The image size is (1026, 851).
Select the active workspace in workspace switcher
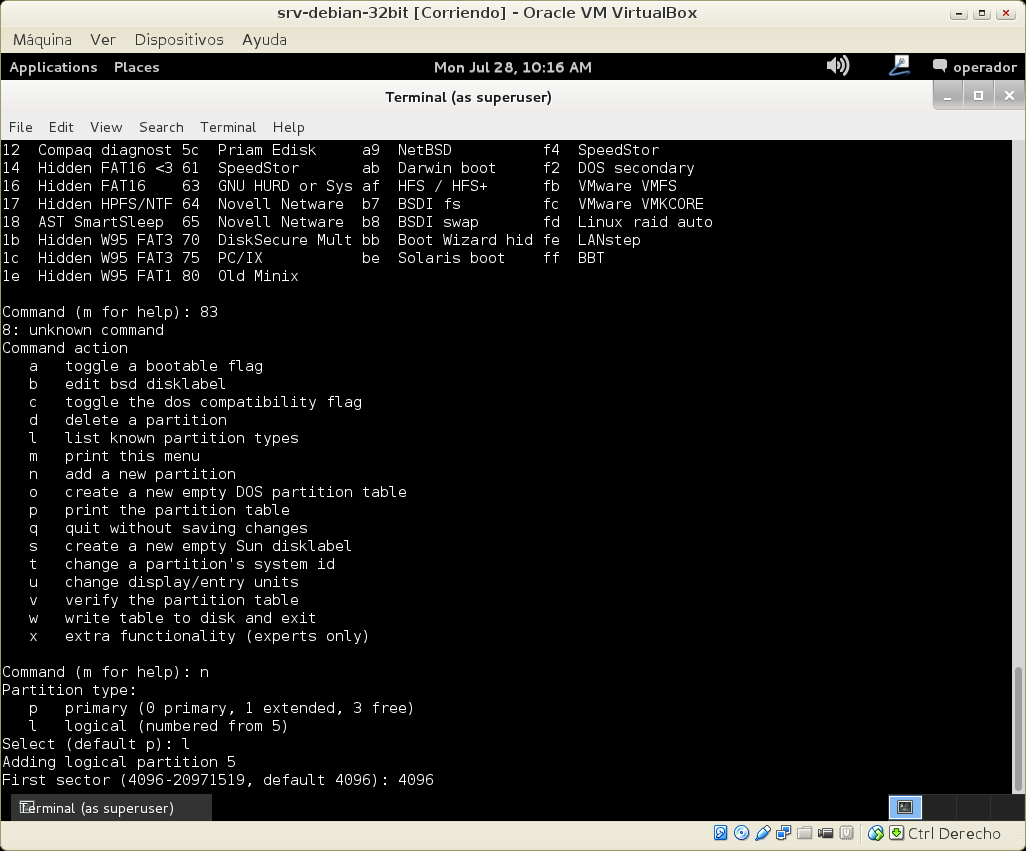click(904, 807)
